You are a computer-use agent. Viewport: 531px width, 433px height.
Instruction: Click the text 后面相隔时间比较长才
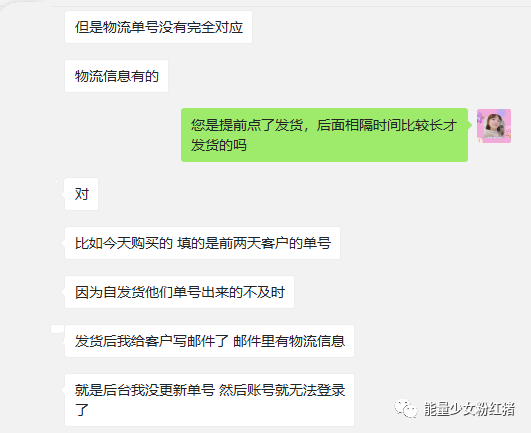tap(387, 125)
